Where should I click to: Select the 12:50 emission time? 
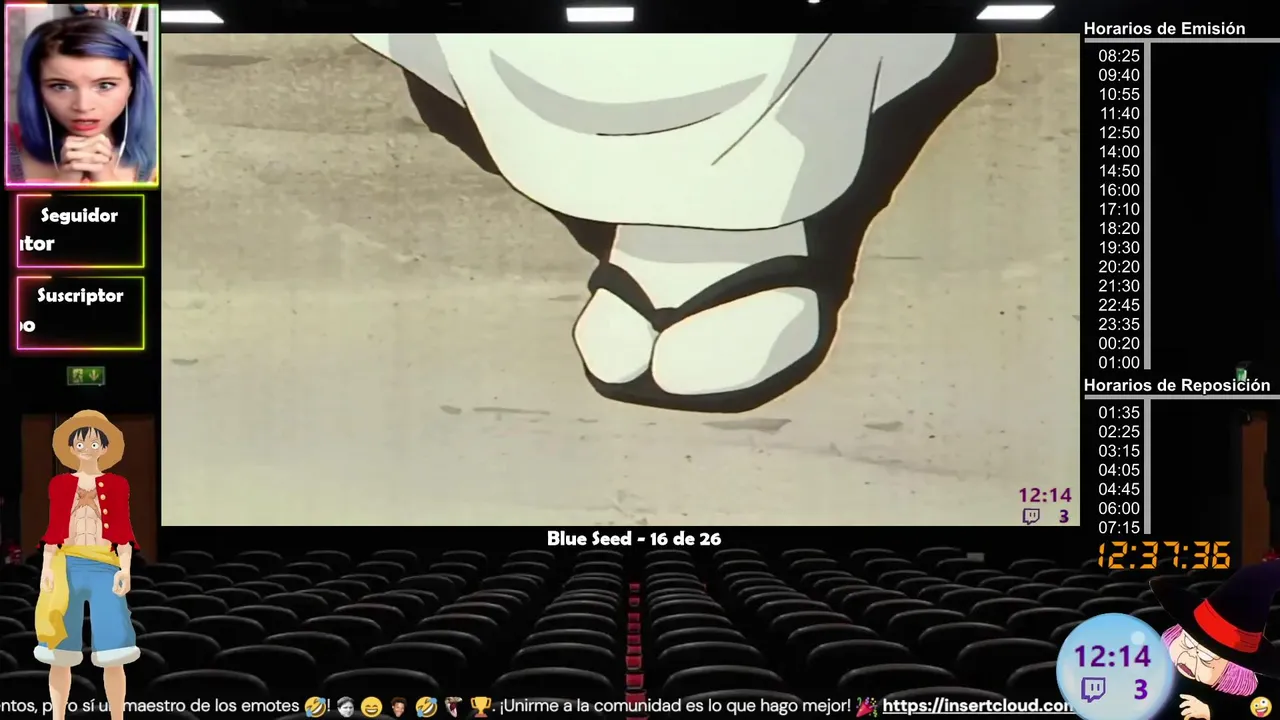pos(1119,132)
